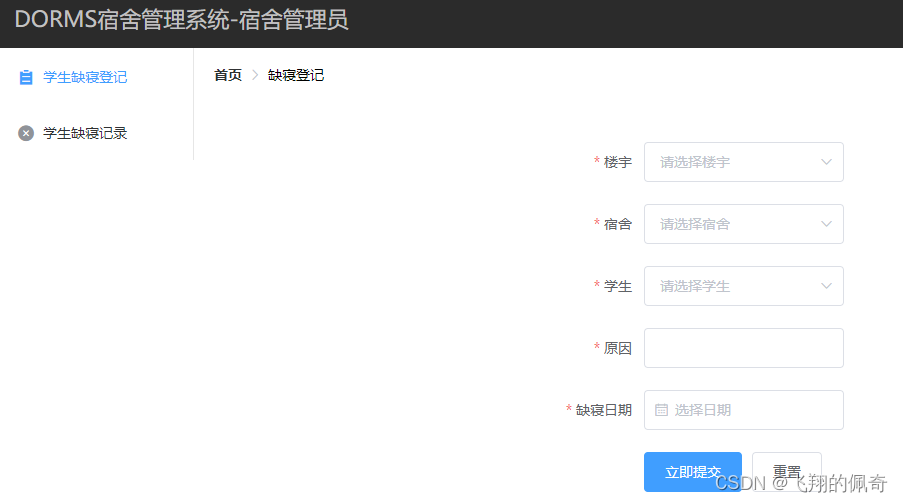Click the calendar icon in 缺寝日期 field
Screen dimensions: 903x502
click(x=661, y=410)
